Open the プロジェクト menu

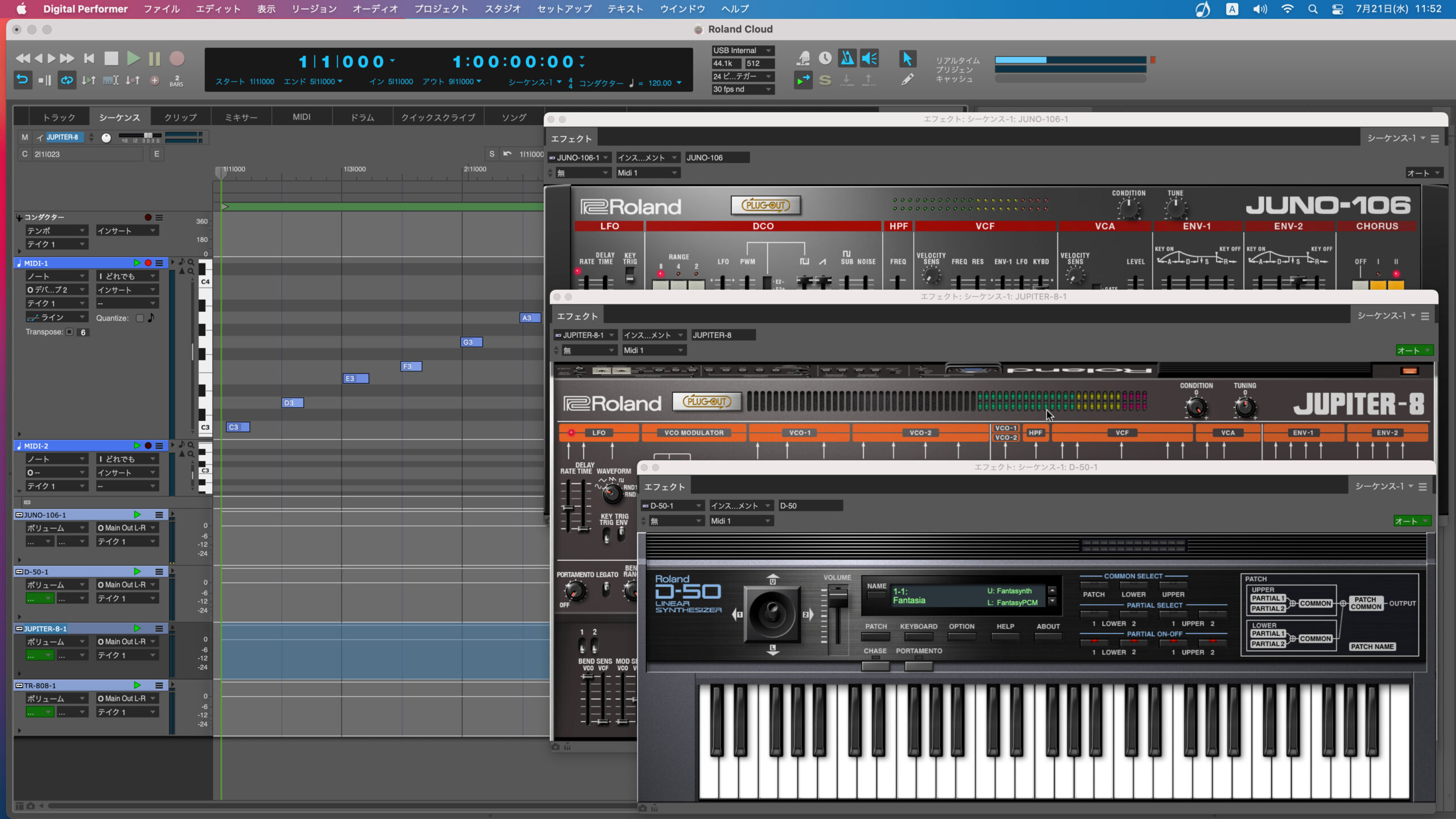[x=441, y=9]
